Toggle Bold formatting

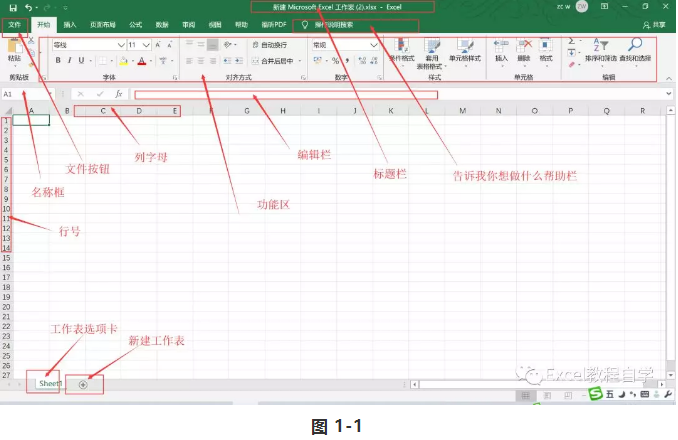[x=58, y=61]
